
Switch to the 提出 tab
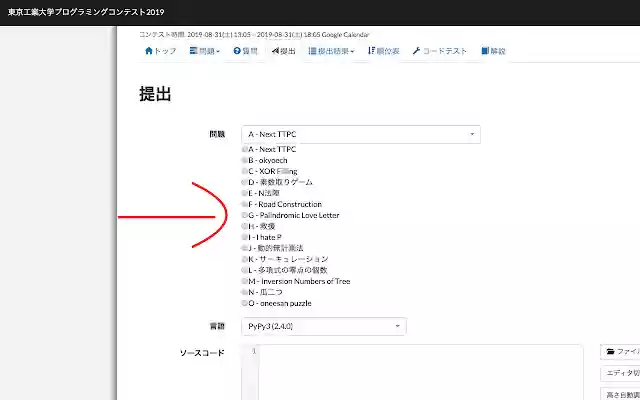[x=284, y=51]
